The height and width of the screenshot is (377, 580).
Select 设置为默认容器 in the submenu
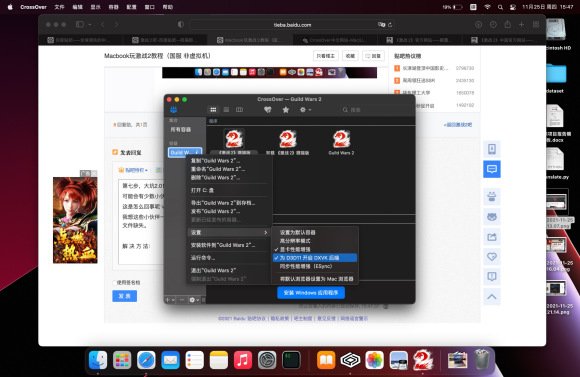point(315,233)
